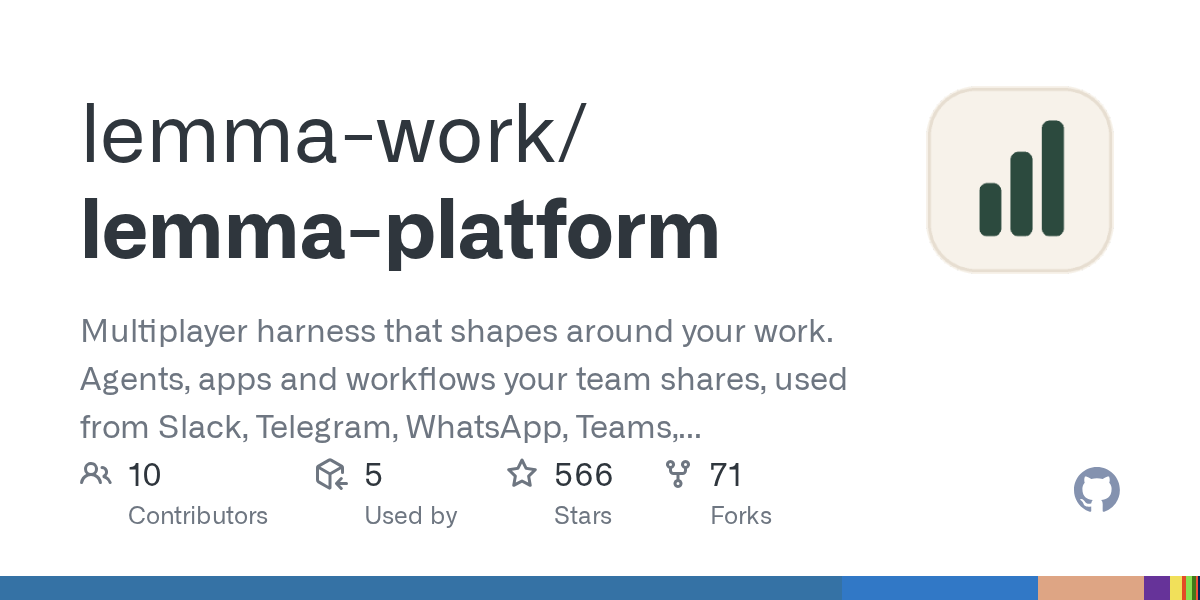Click the GitHub octocat logo
This screenshot has width=1200, height=600.
point(1097,490)
